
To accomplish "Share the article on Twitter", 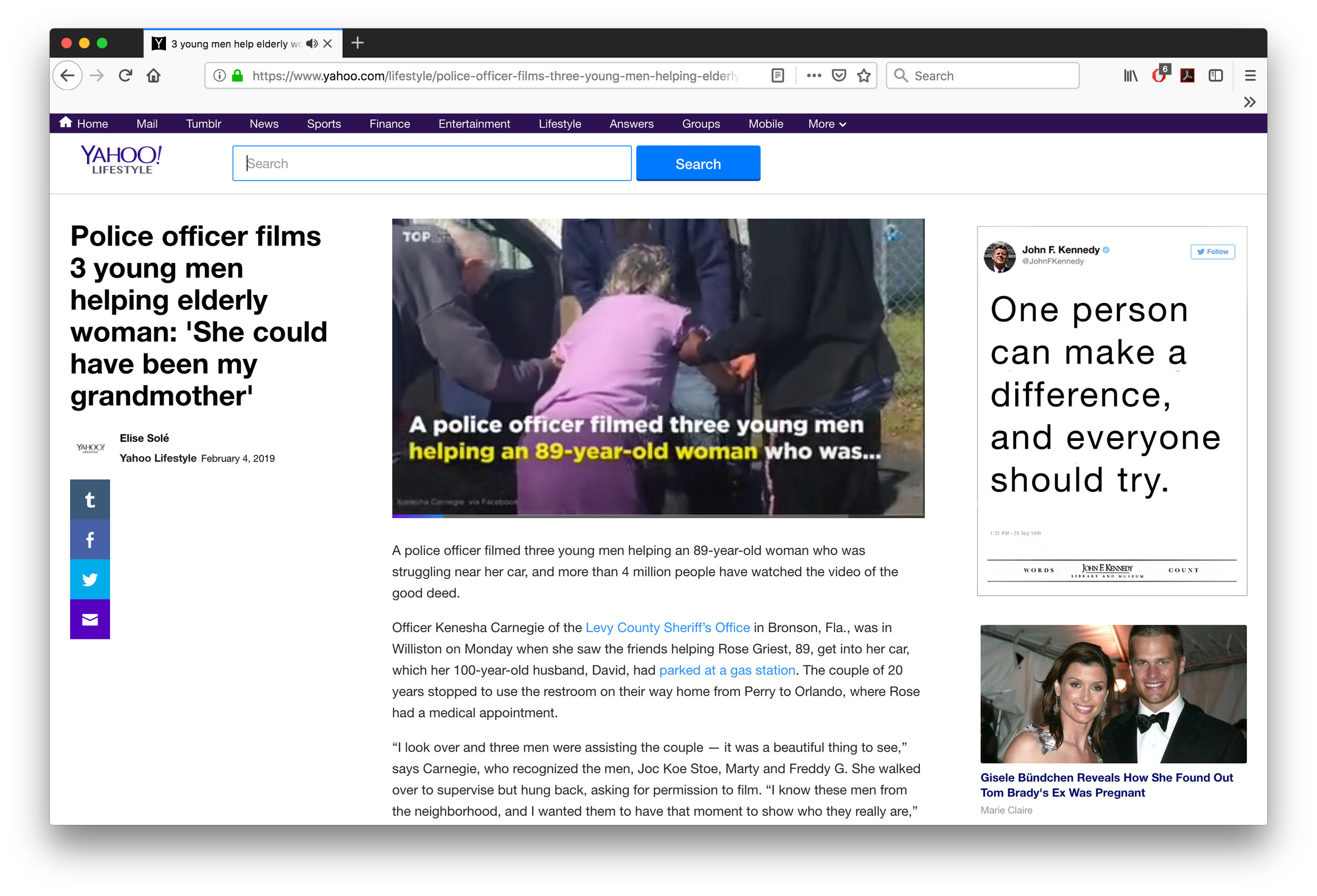I will click(90, 579).
